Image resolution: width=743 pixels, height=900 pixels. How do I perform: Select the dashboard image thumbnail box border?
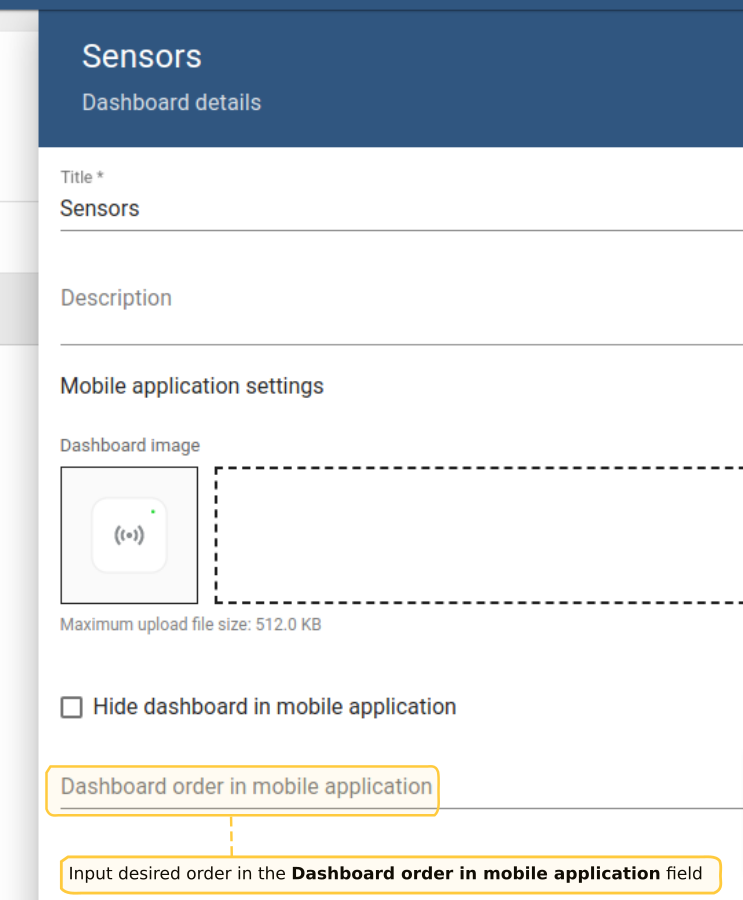click(62, 535)
